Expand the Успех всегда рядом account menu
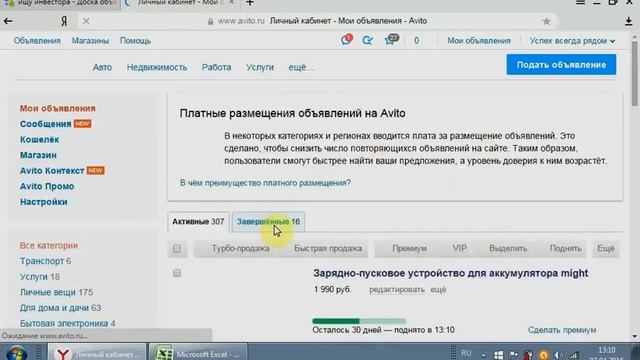Viewport: 640px width, 360px height. point(572,41)
